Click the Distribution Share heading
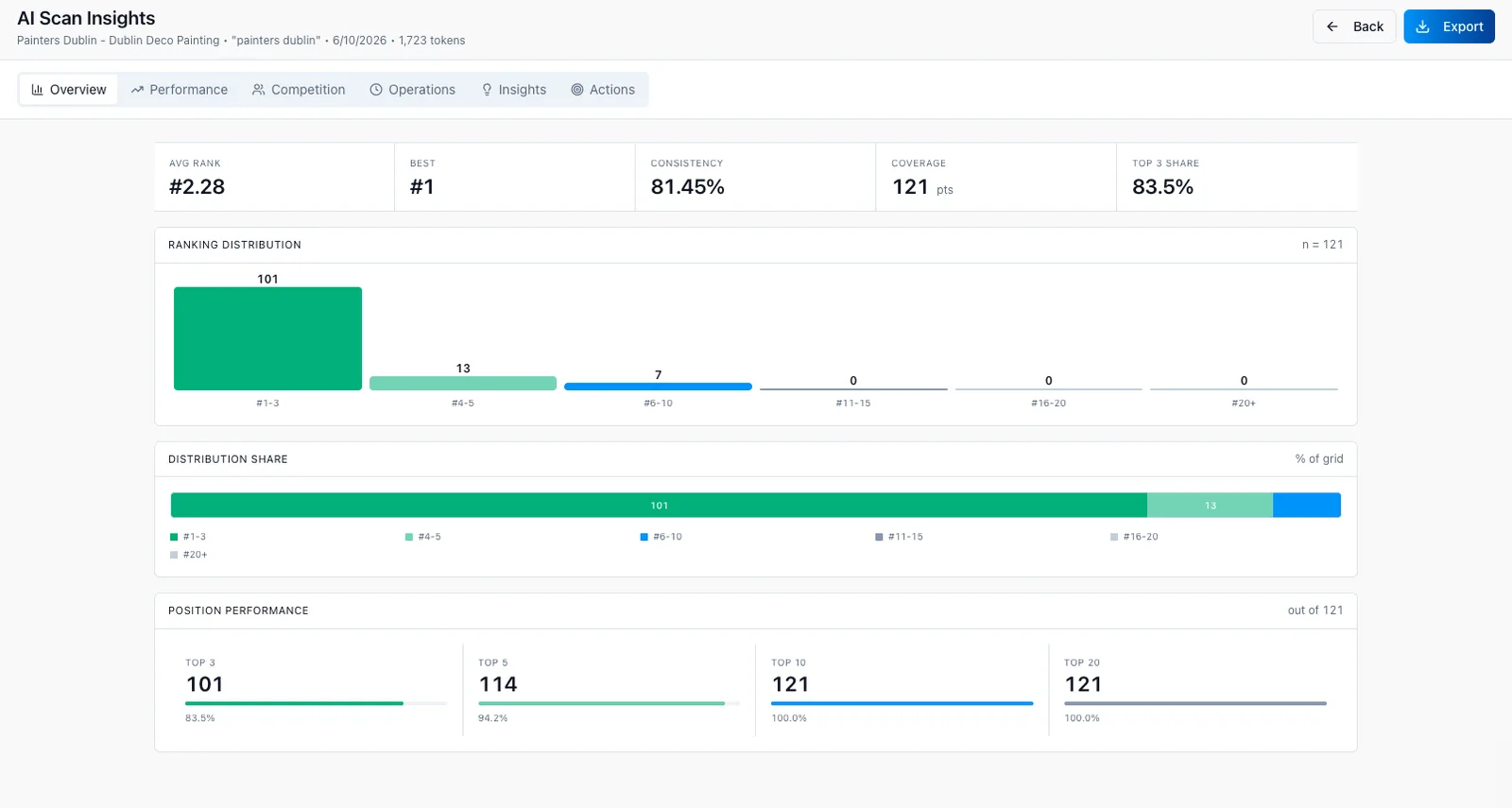Image resolution: width=1512 pixels, height=808 pixels. [228, 459]
